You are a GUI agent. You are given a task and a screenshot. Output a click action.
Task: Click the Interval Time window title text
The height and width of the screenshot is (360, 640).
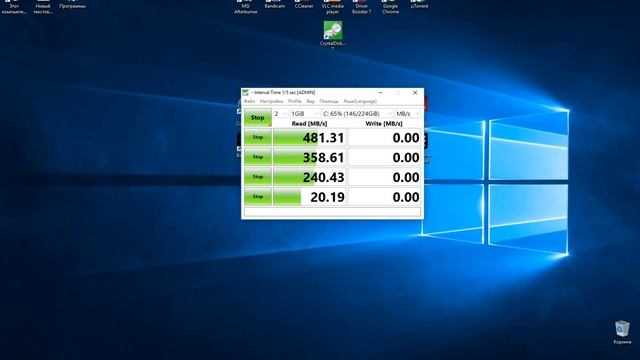[x=284, y=93]
